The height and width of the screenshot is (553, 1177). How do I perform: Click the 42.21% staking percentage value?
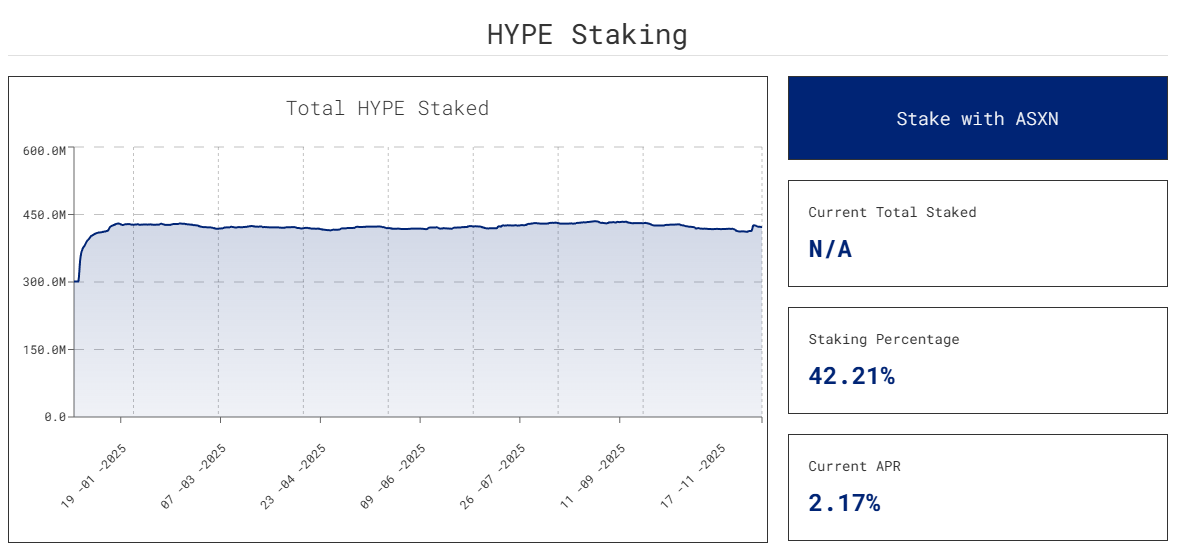click(x=851, y=376)
